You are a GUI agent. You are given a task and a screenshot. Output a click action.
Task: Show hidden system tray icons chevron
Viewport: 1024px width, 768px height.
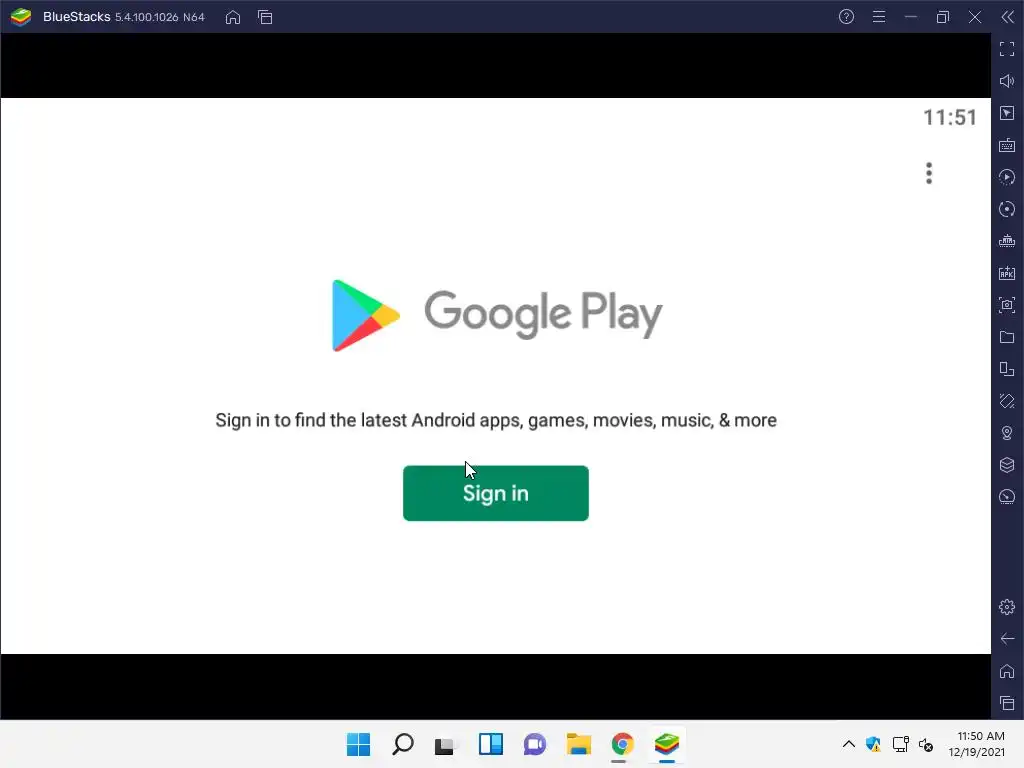[x=848, y=744]
